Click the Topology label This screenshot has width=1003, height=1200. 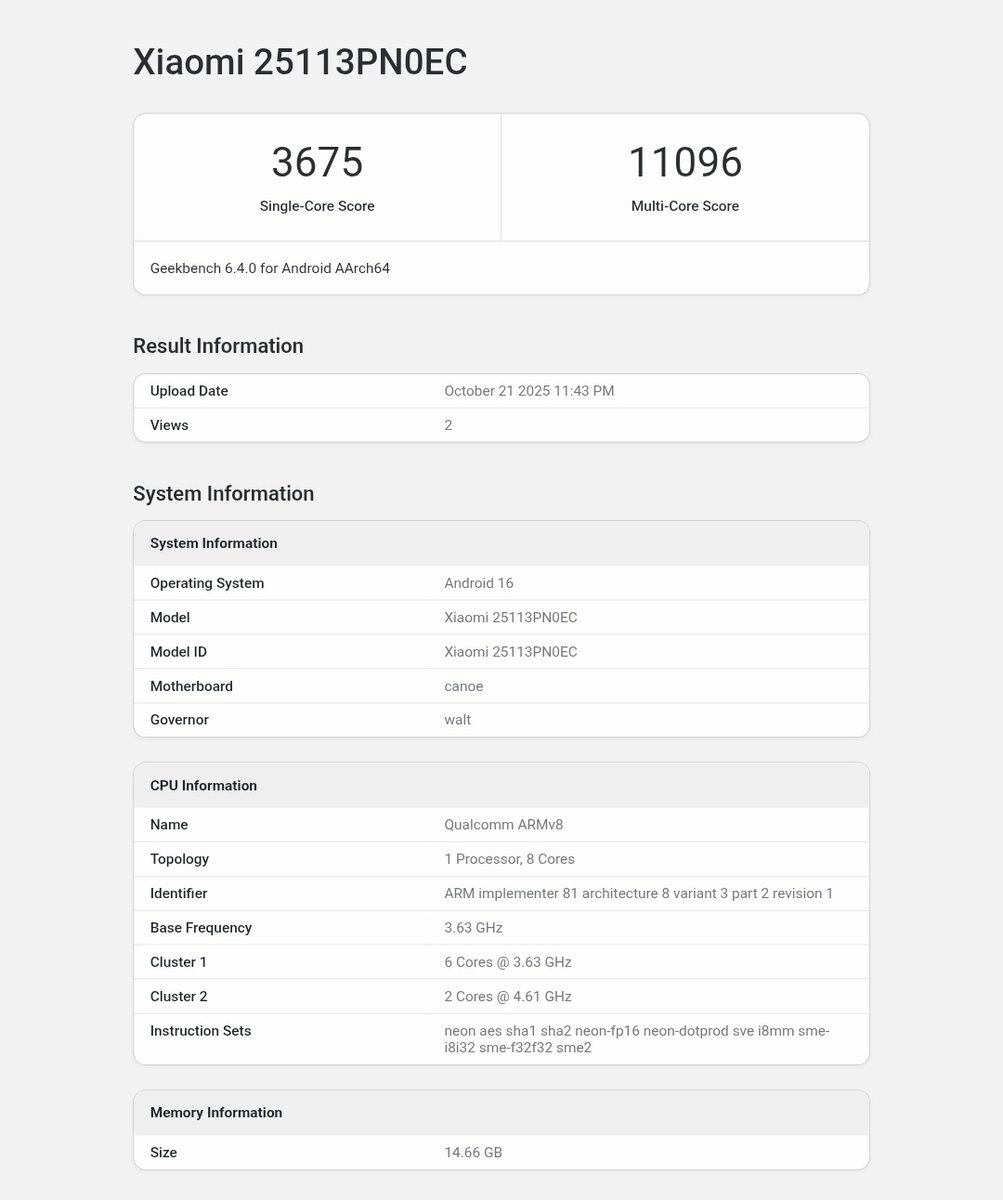[179, 859]
